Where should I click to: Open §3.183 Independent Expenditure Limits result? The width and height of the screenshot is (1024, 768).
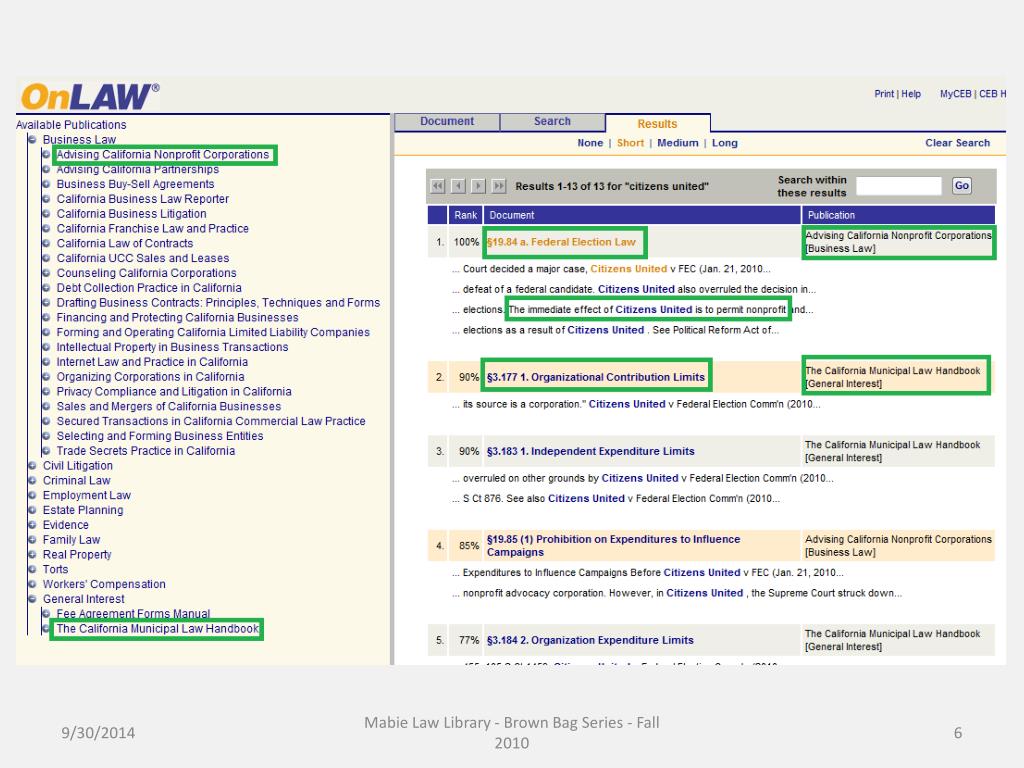click(590, 451)
